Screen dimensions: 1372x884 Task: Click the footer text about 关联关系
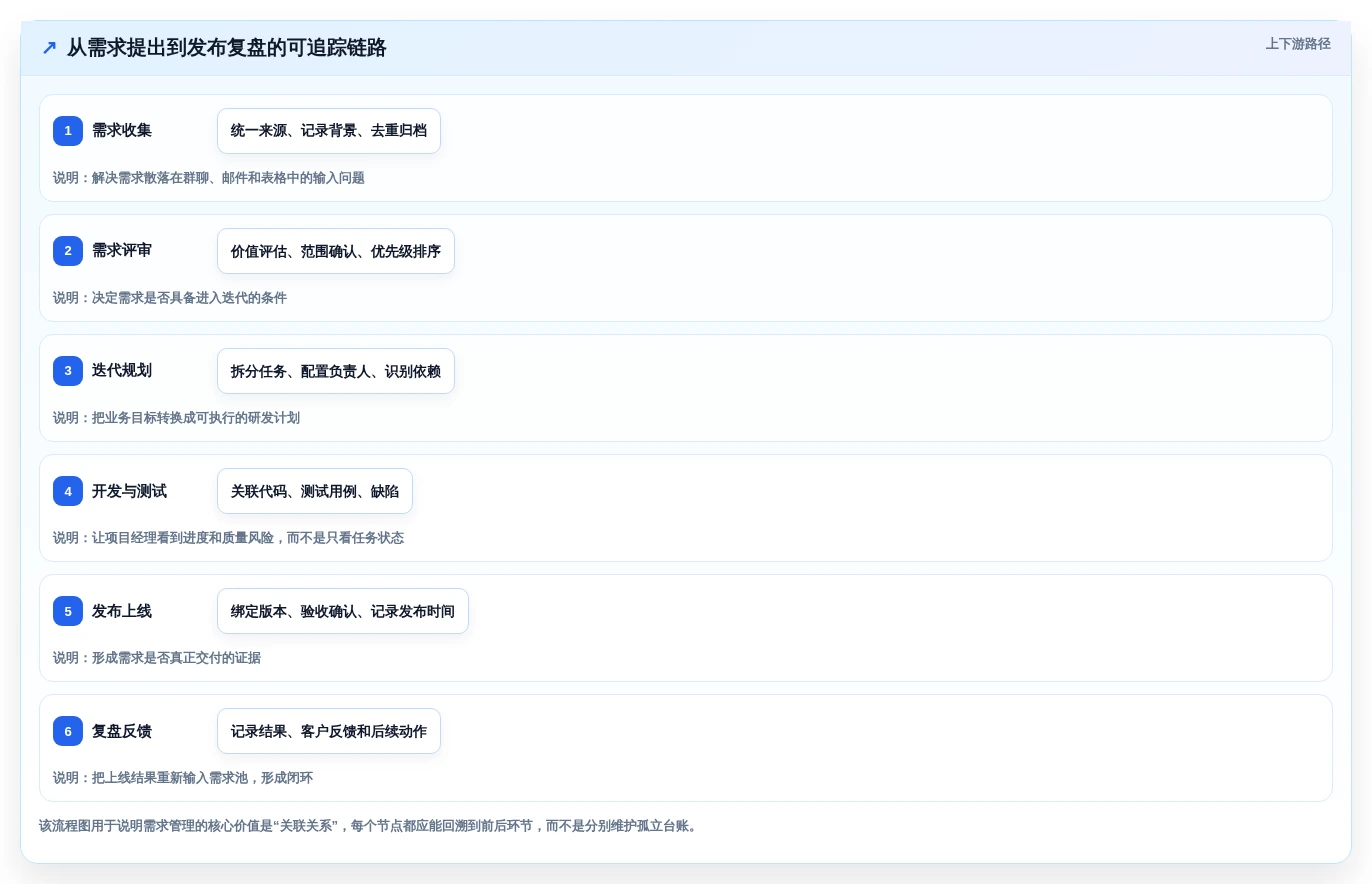[x=368, y=826]
